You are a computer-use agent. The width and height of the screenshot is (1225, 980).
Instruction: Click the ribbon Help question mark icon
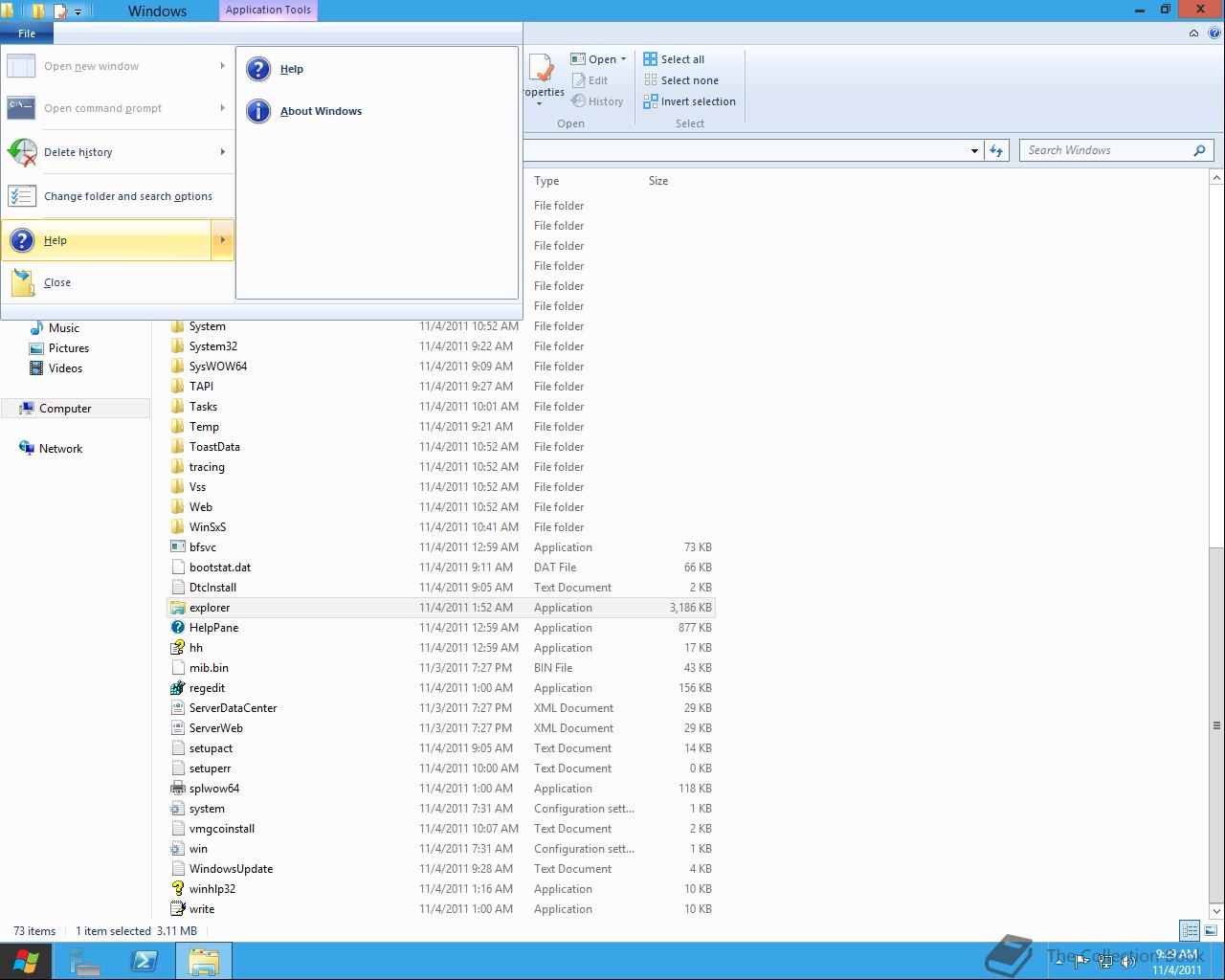1214,33
